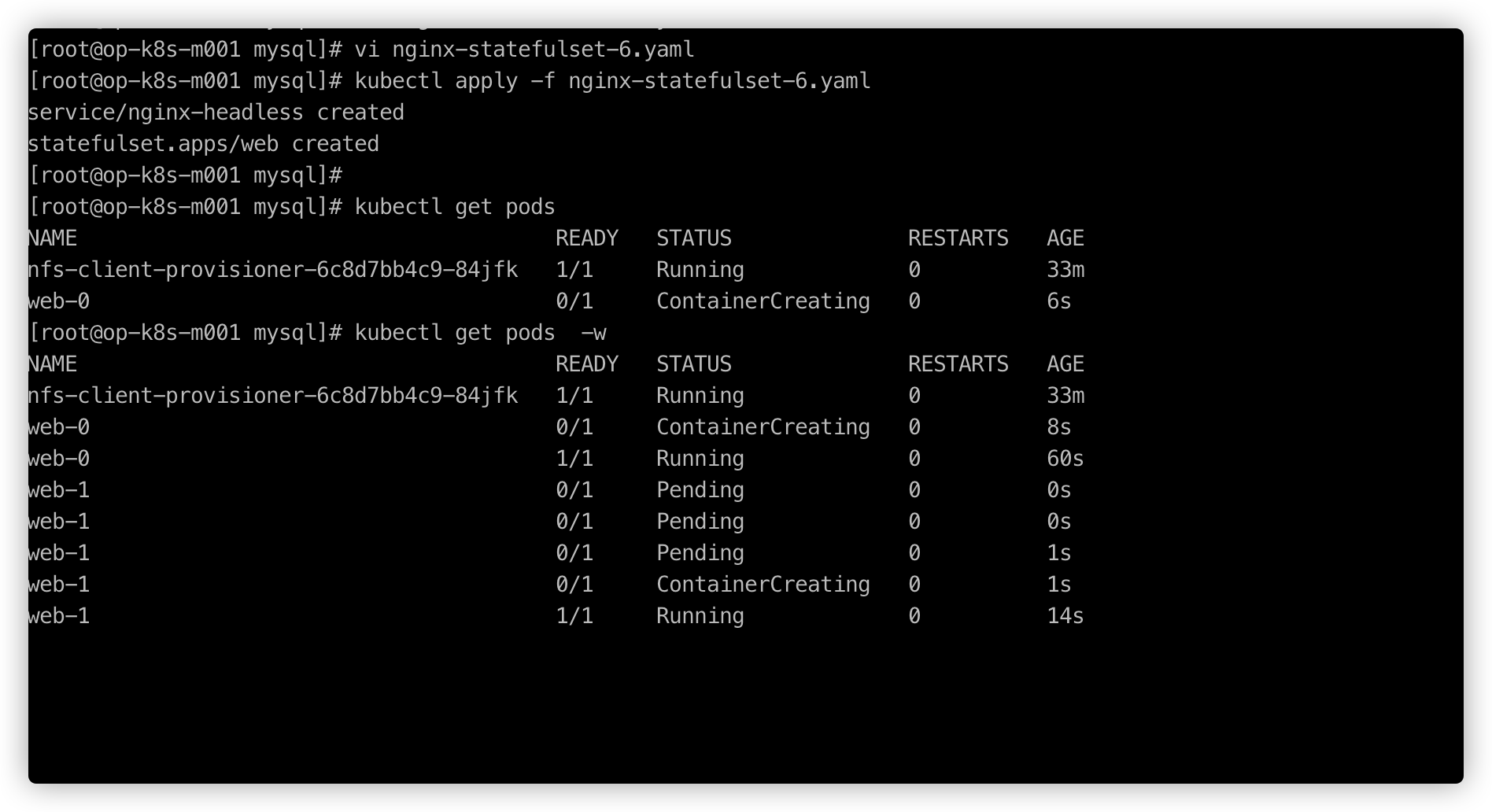Click the 'vi nginx-statefulset-6.yaml' command text

point(525,50)
